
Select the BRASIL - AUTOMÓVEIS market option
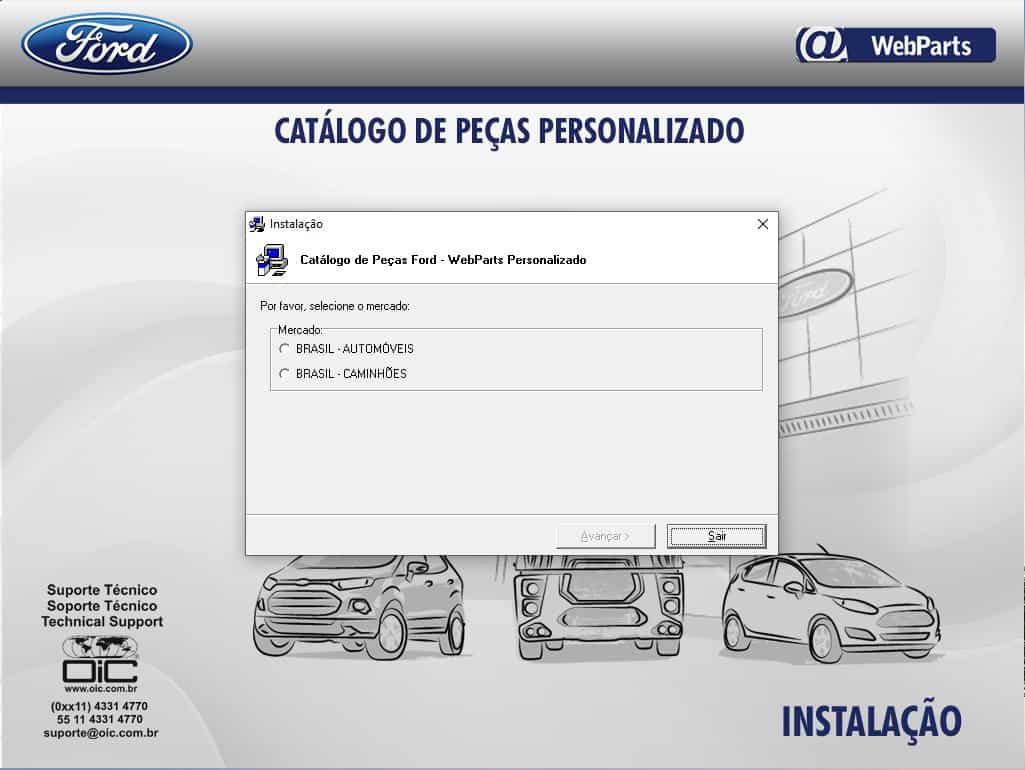[x=284, y=349]
